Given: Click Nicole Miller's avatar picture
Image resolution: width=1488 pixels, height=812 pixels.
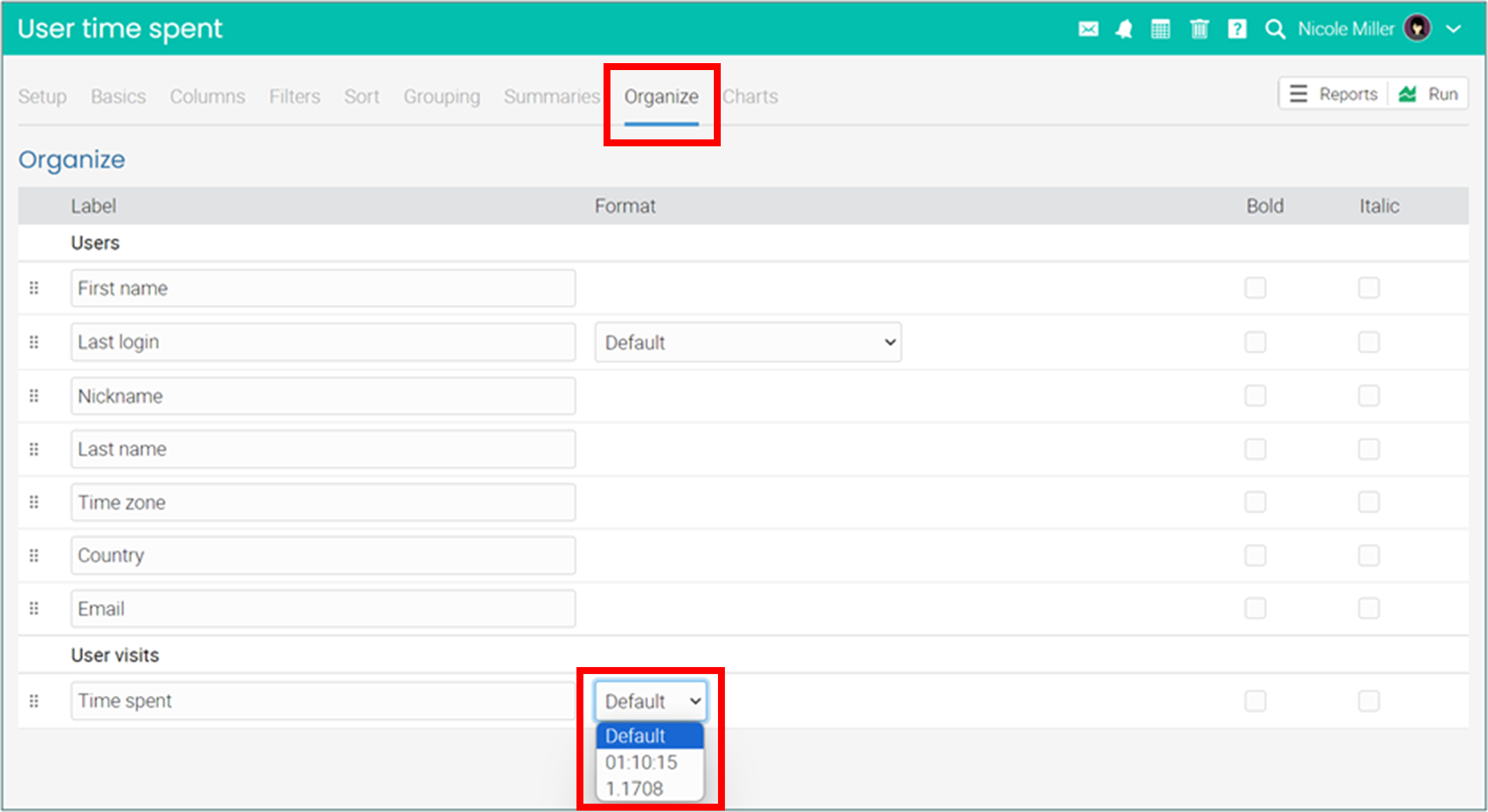Looking at the screenshot, I should (1417, 28).
